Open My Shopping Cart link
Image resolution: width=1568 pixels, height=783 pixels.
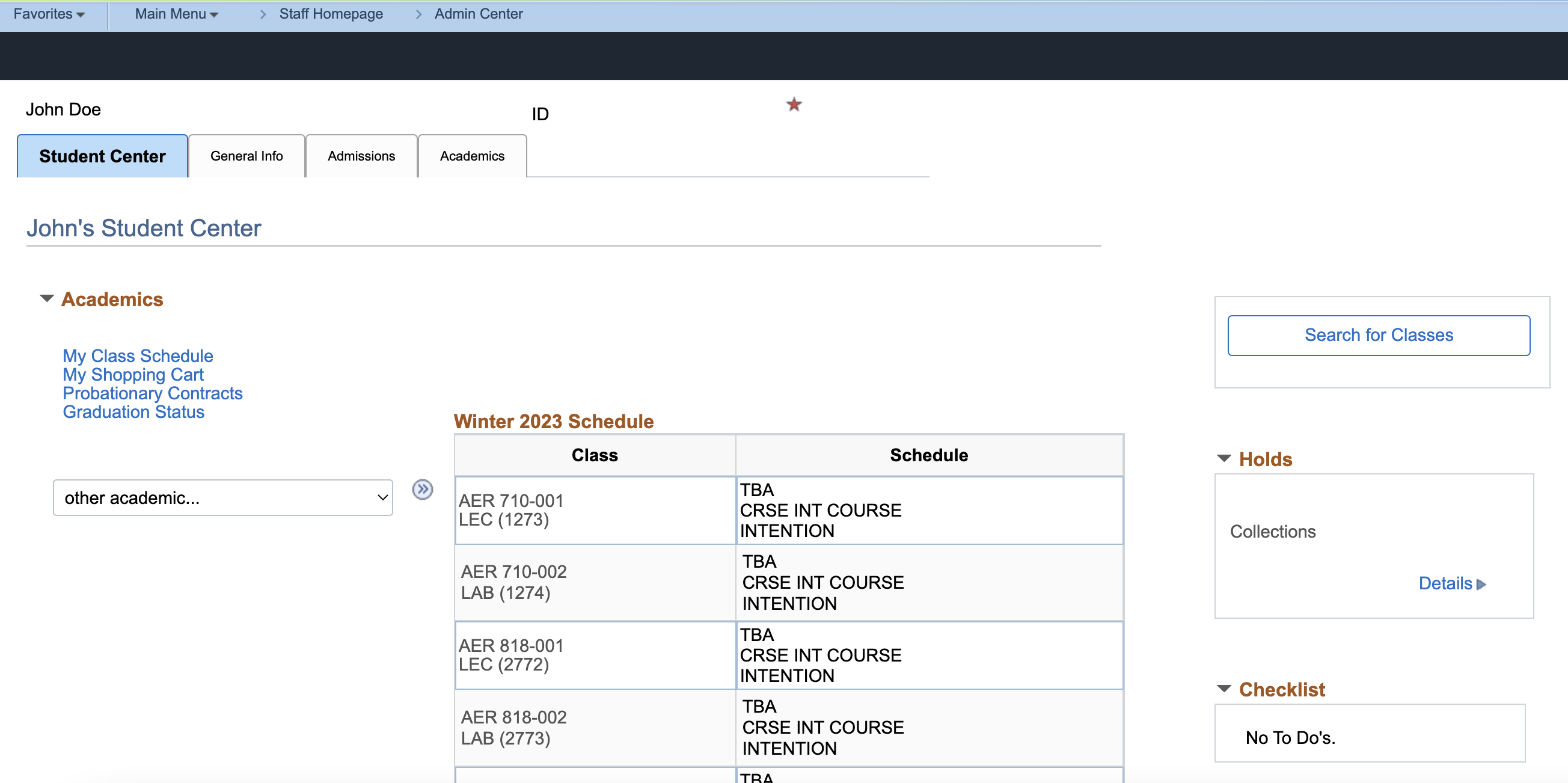click(133, 375)
